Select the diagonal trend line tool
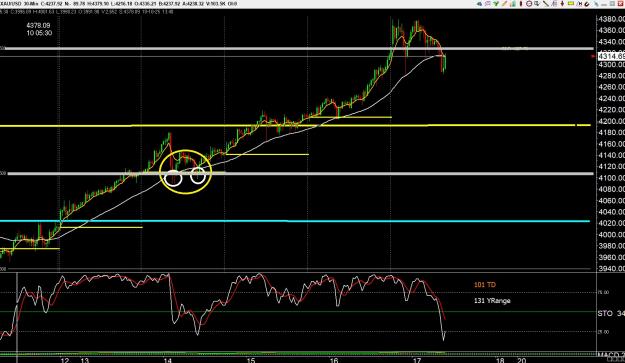Viewport: 625px width, 363px height. (546, 4)
